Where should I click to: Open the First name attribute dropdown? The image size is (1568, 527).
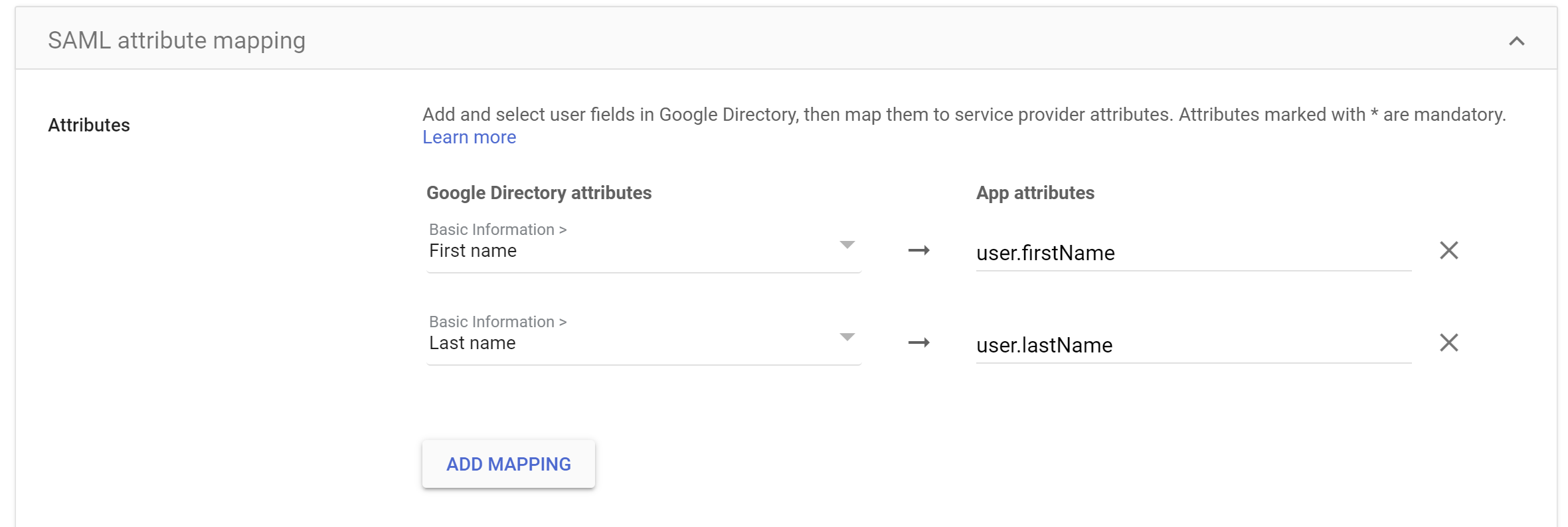click(x=644, y=246)
